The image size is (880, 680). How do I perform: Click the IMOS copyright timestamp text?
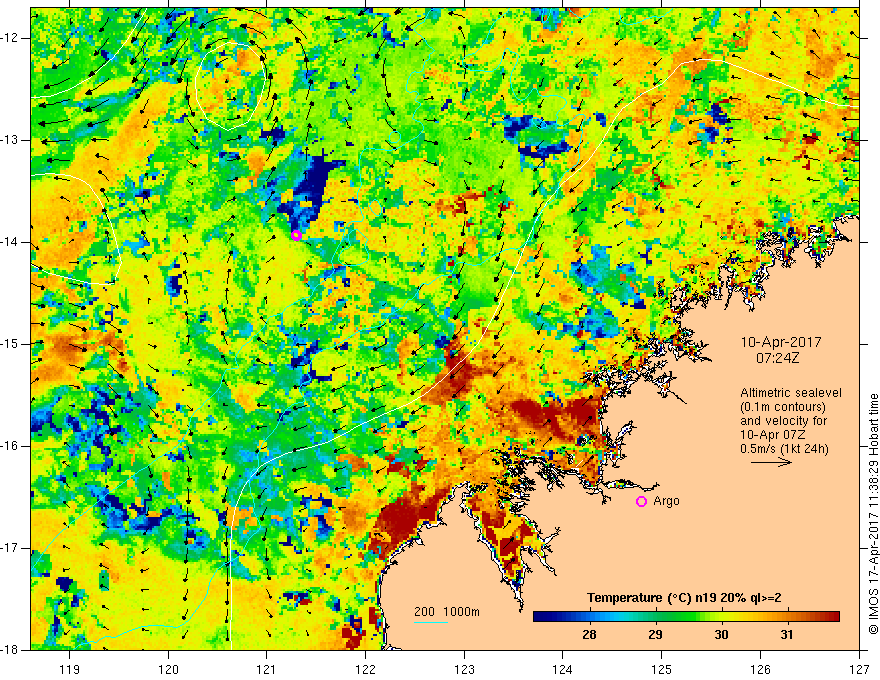pos(873,514)
